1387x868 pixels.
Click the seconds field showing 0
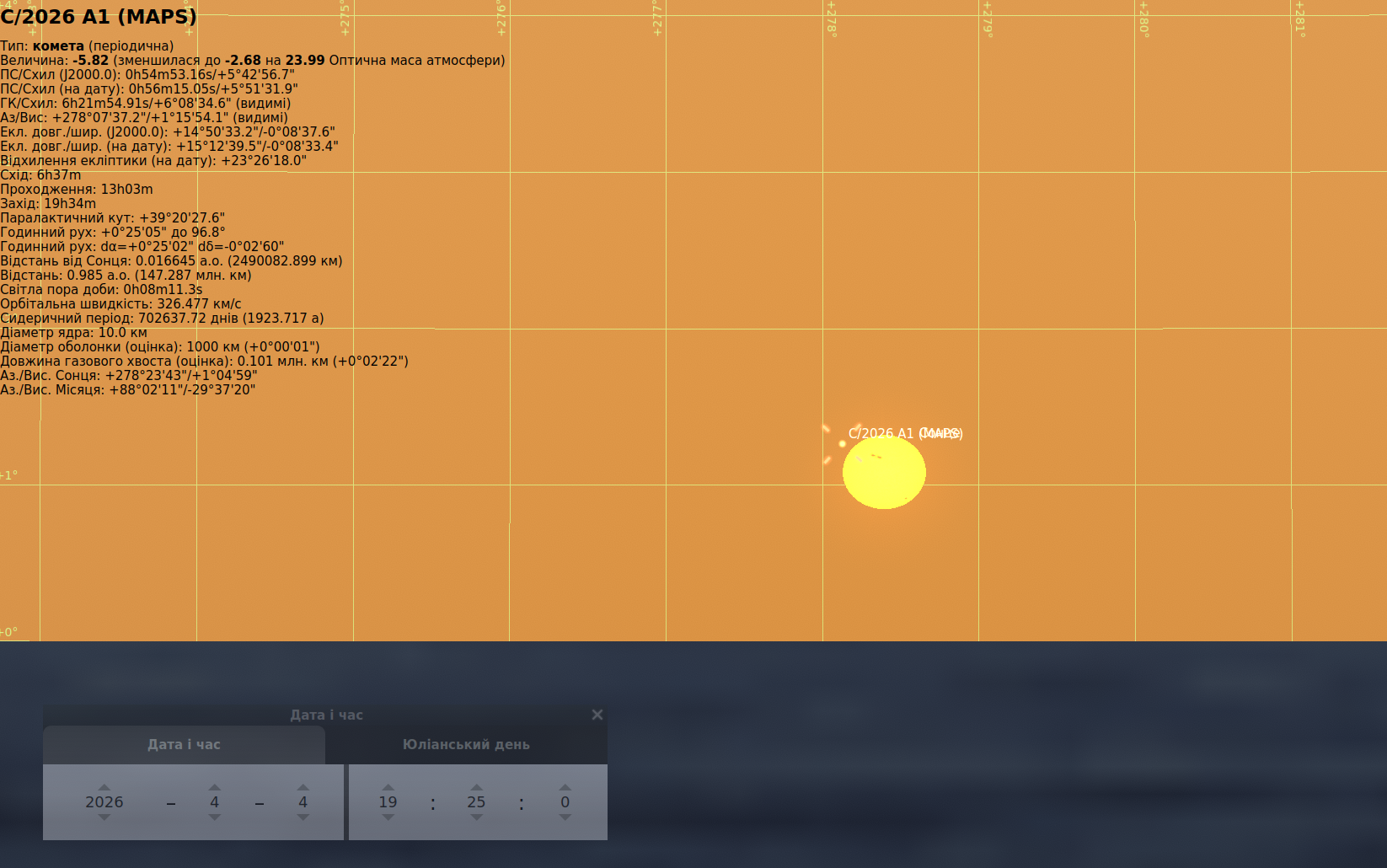565,802
